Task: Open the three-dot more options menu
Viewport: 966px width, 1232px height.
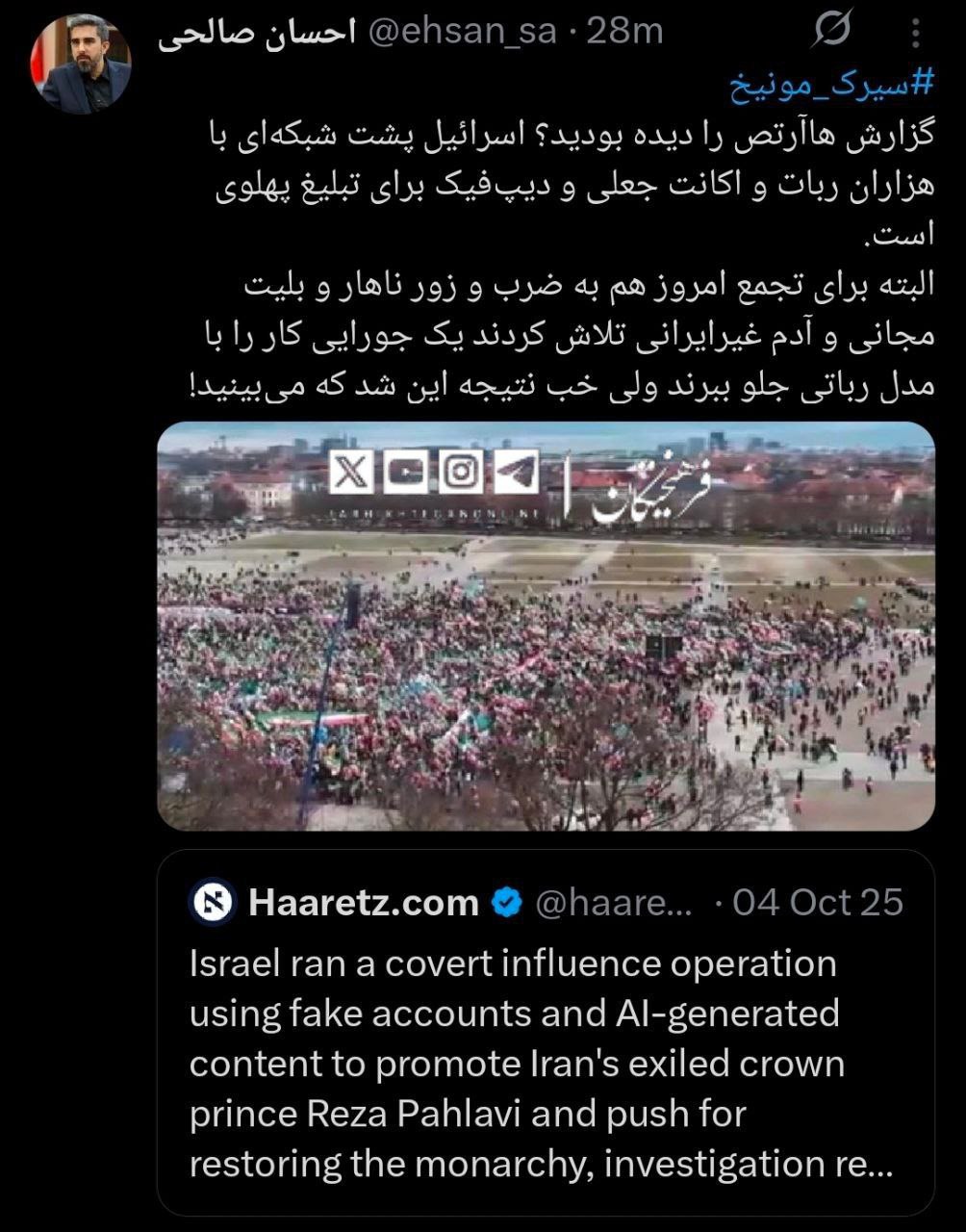Action: pos(916,32)
